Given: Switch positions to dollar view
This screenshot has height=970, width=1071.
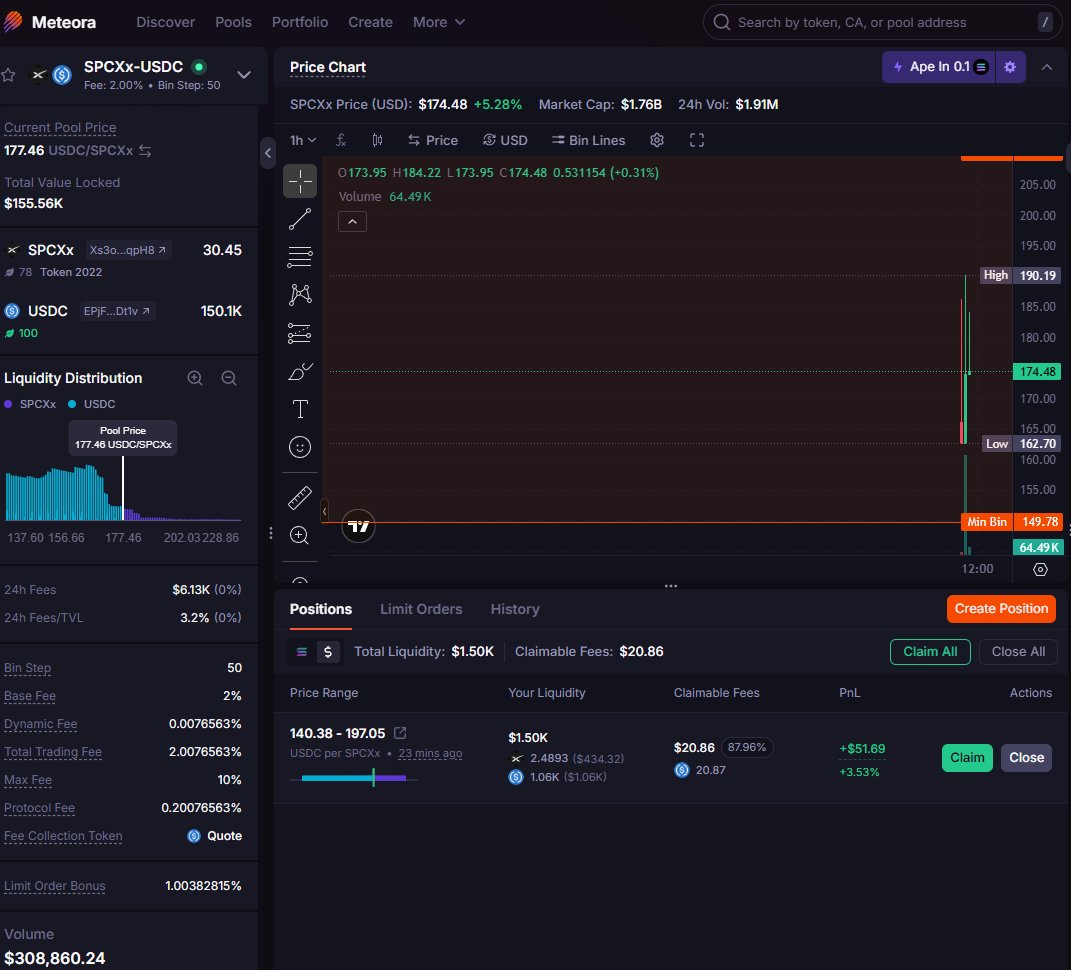Looking at the screenshot, I should pos(328,652).
